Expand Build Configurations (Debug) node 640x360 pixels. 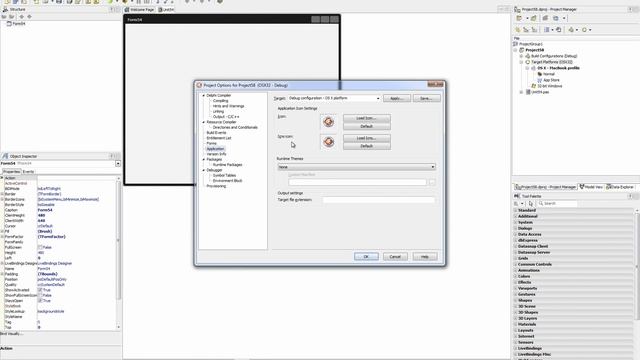tap(521, 56)
